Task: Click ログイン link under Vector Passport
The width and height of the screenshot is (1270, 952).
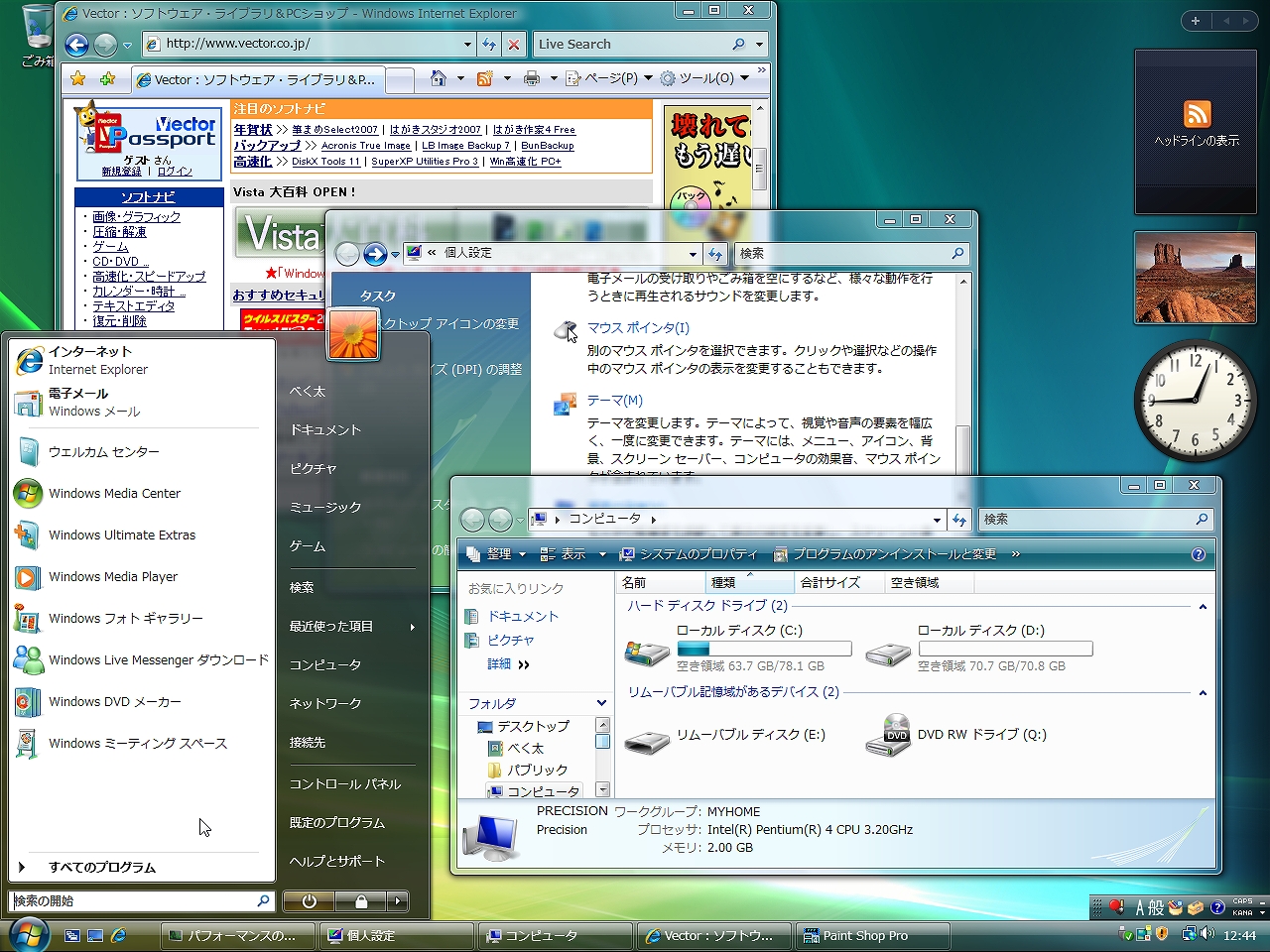Action: (x=175, y=172)
